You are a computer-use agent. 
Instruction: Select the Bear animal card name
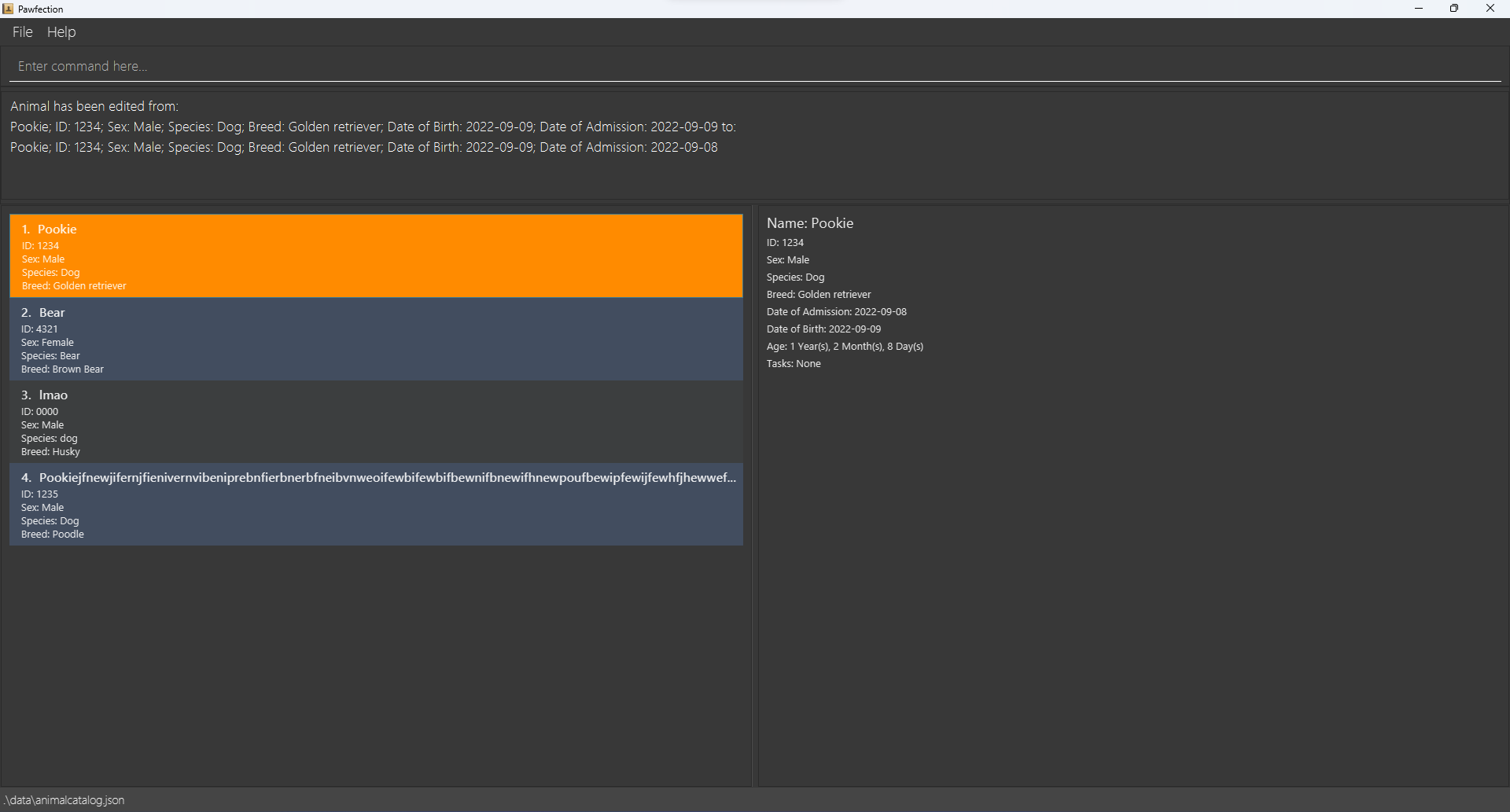click(52, 313)
